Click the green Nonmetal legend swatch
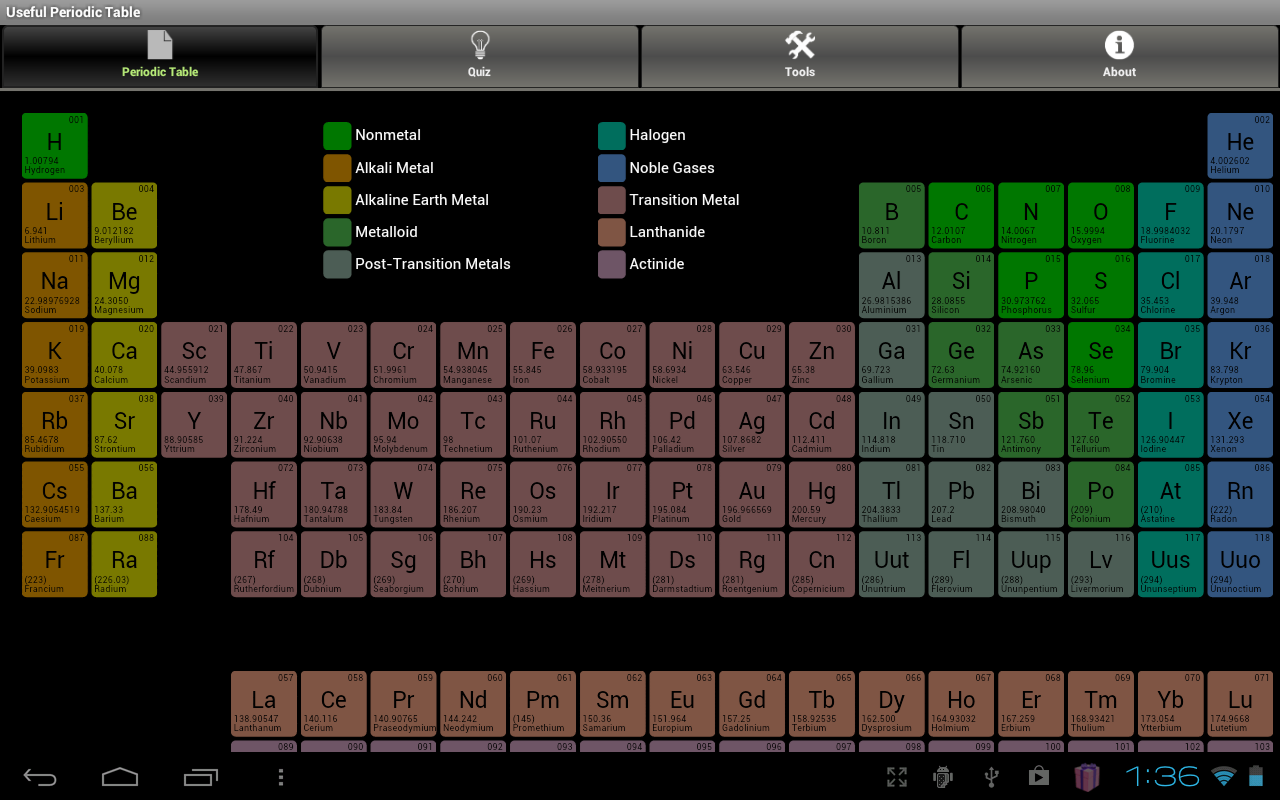 point(337,136)
